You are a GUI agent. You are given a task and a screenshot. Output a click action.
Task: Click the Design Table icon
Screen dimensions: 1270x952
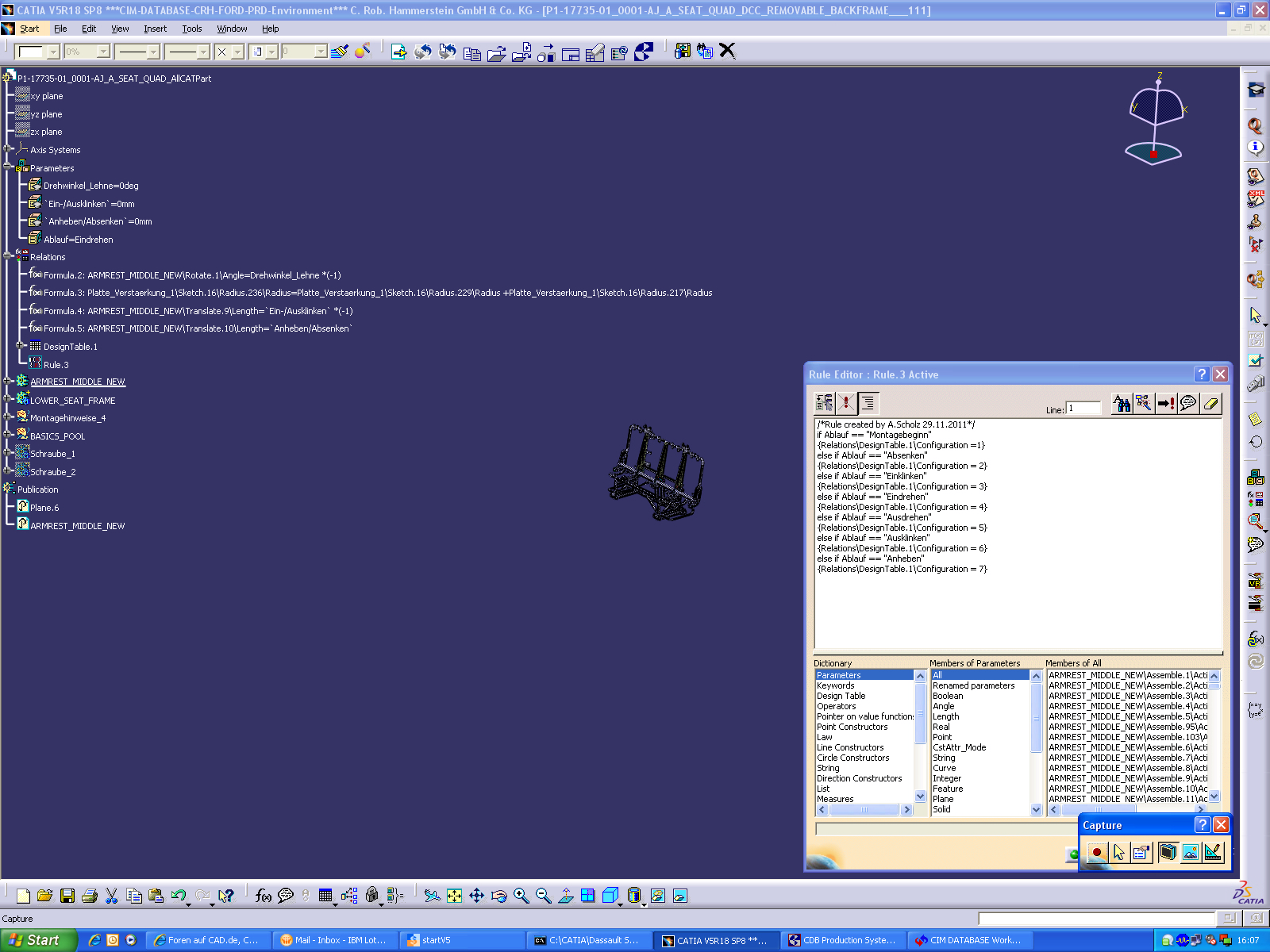325,896
